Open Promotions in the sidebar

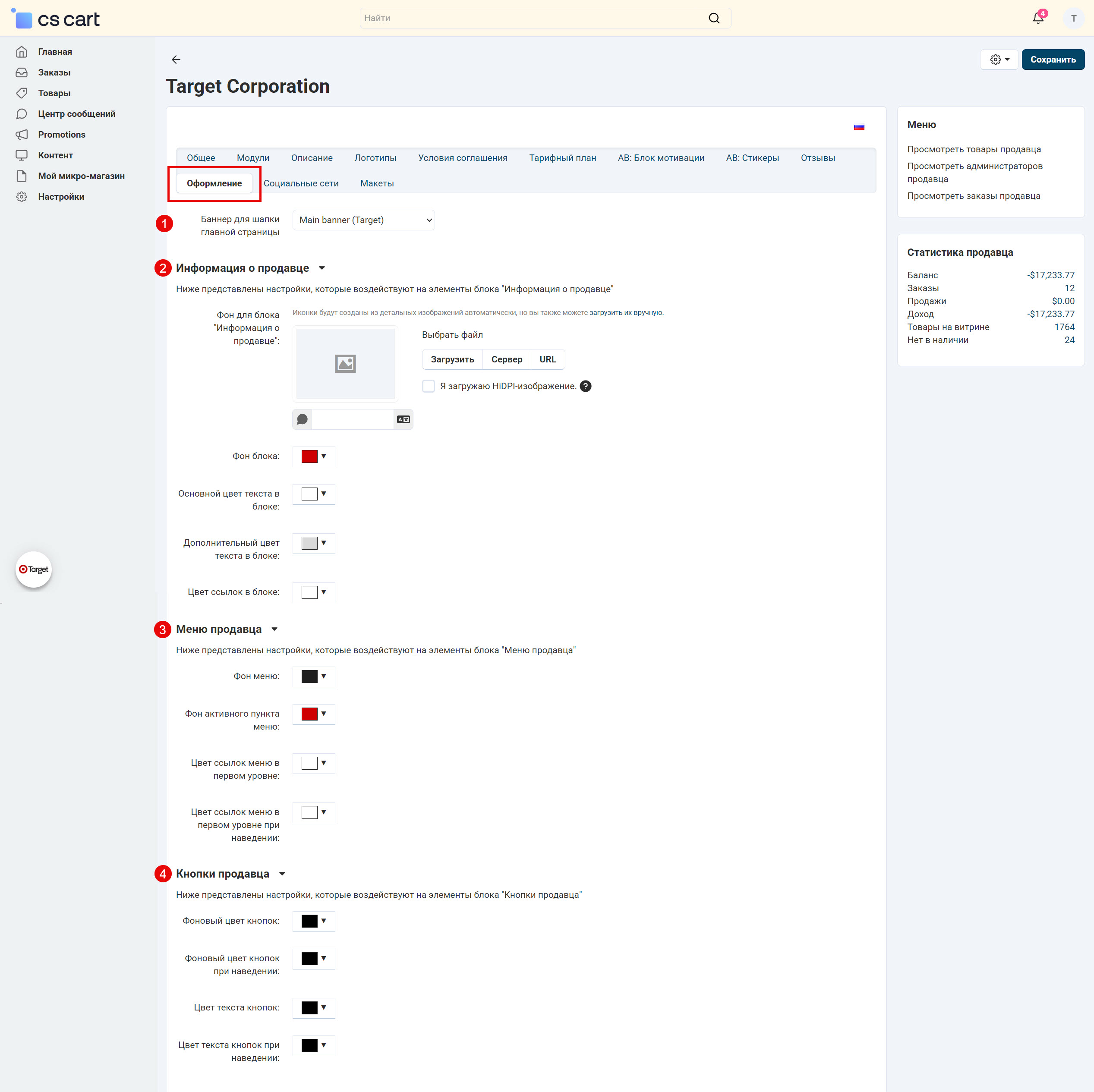point(61,134)
